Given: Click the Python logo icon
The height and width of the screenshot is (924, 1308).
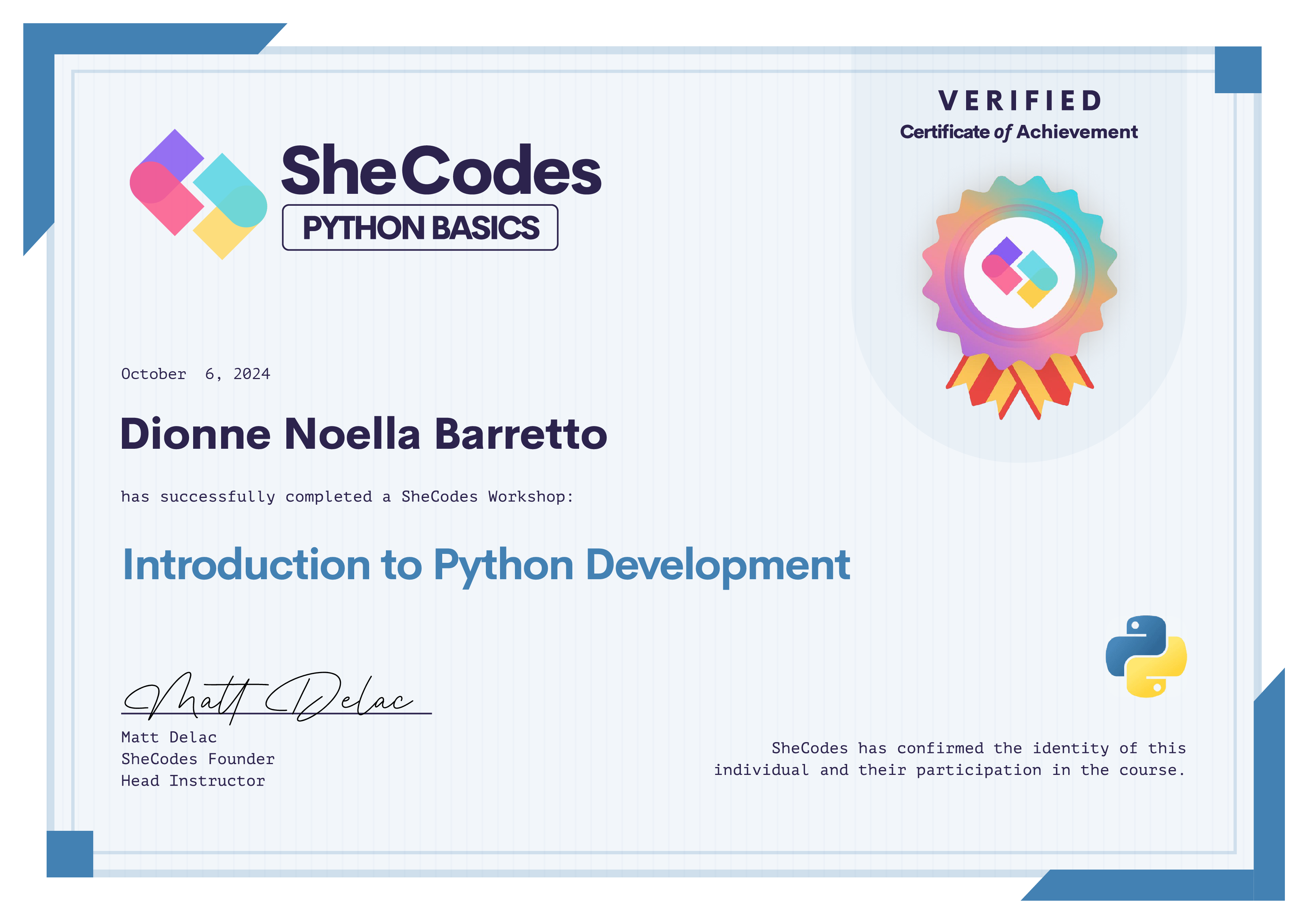Looking at the screenshot, I should click(x=1146, y=656).
